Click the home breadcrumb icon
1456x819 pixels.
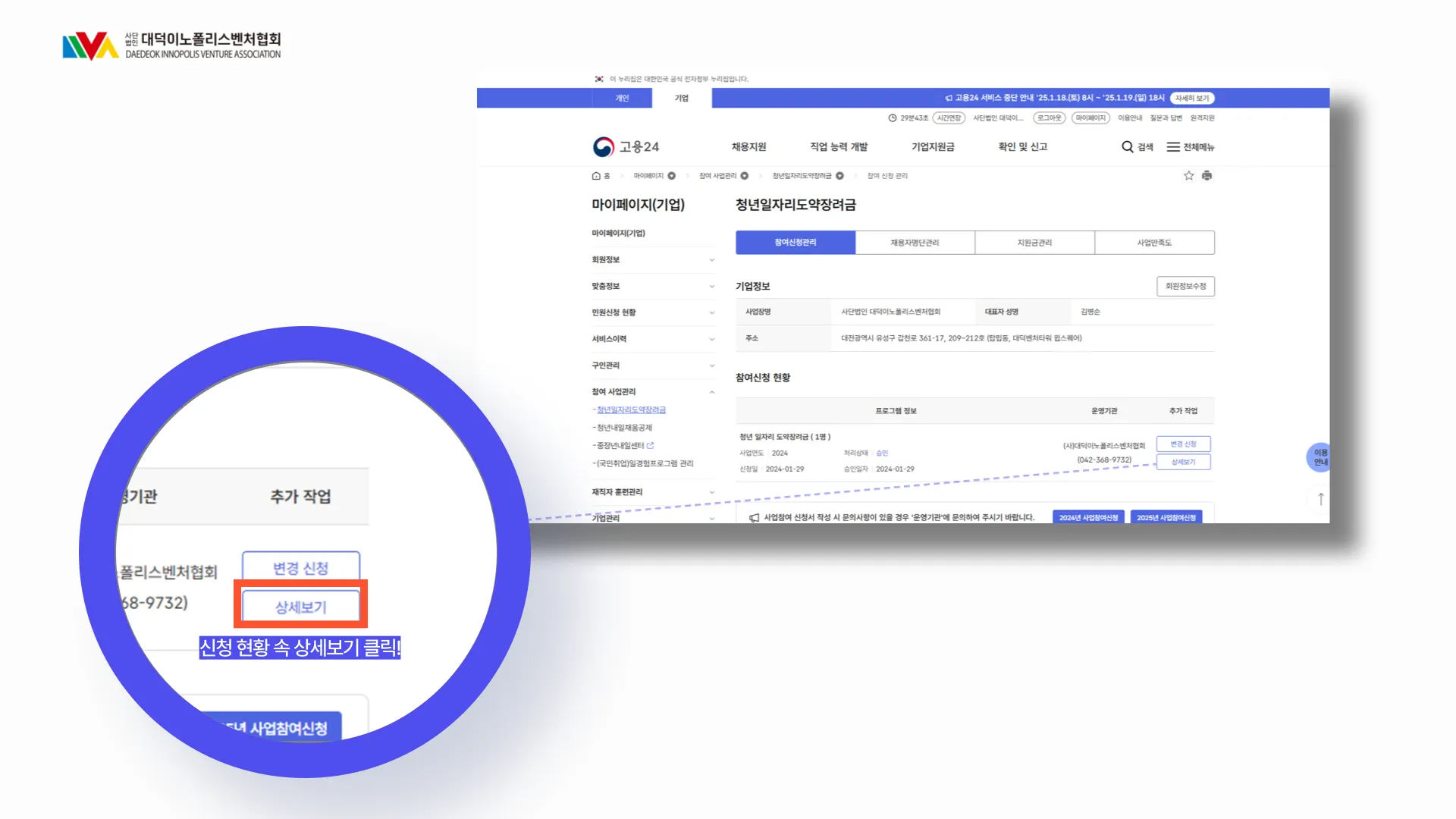coord(596,176)
